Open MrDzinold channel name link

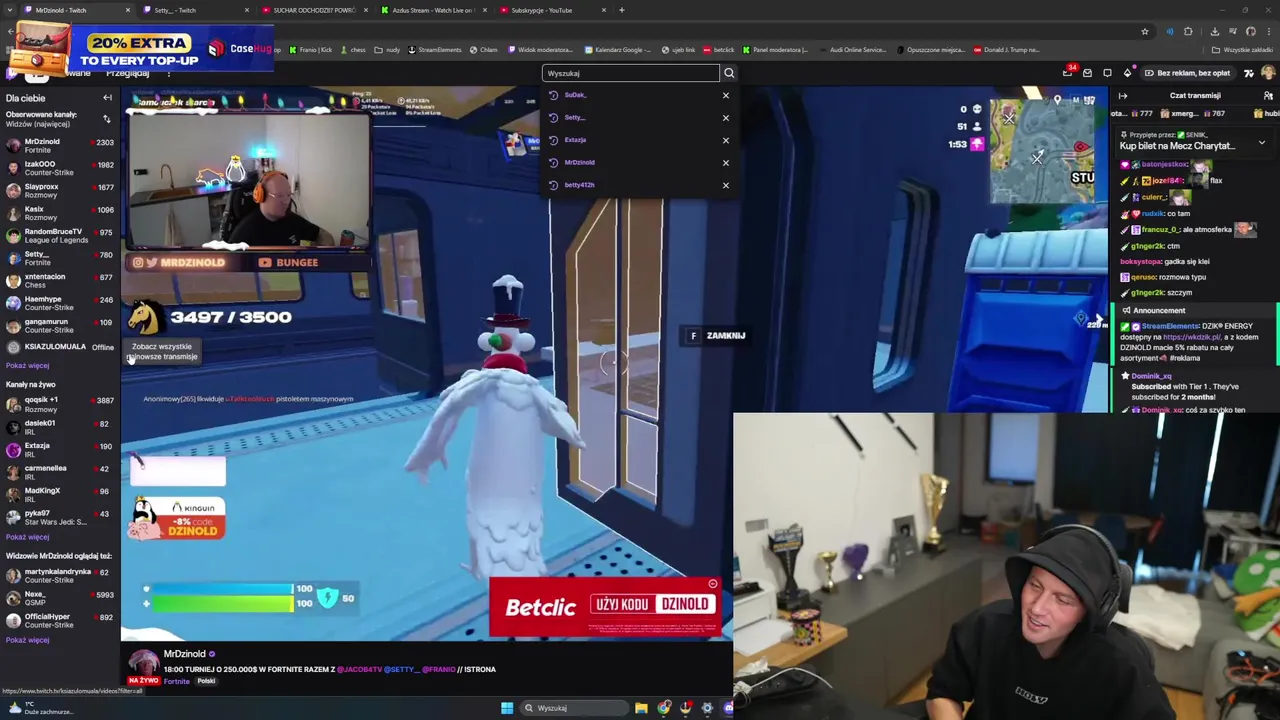[x=184, y=654]
